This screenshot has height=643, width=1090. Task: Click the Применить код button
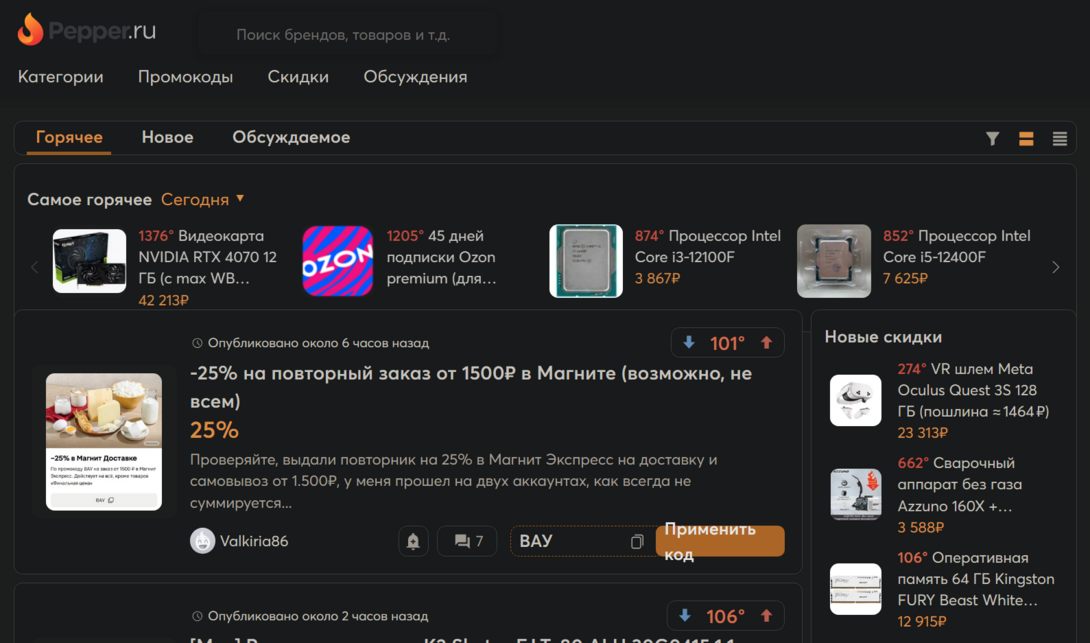719,541
